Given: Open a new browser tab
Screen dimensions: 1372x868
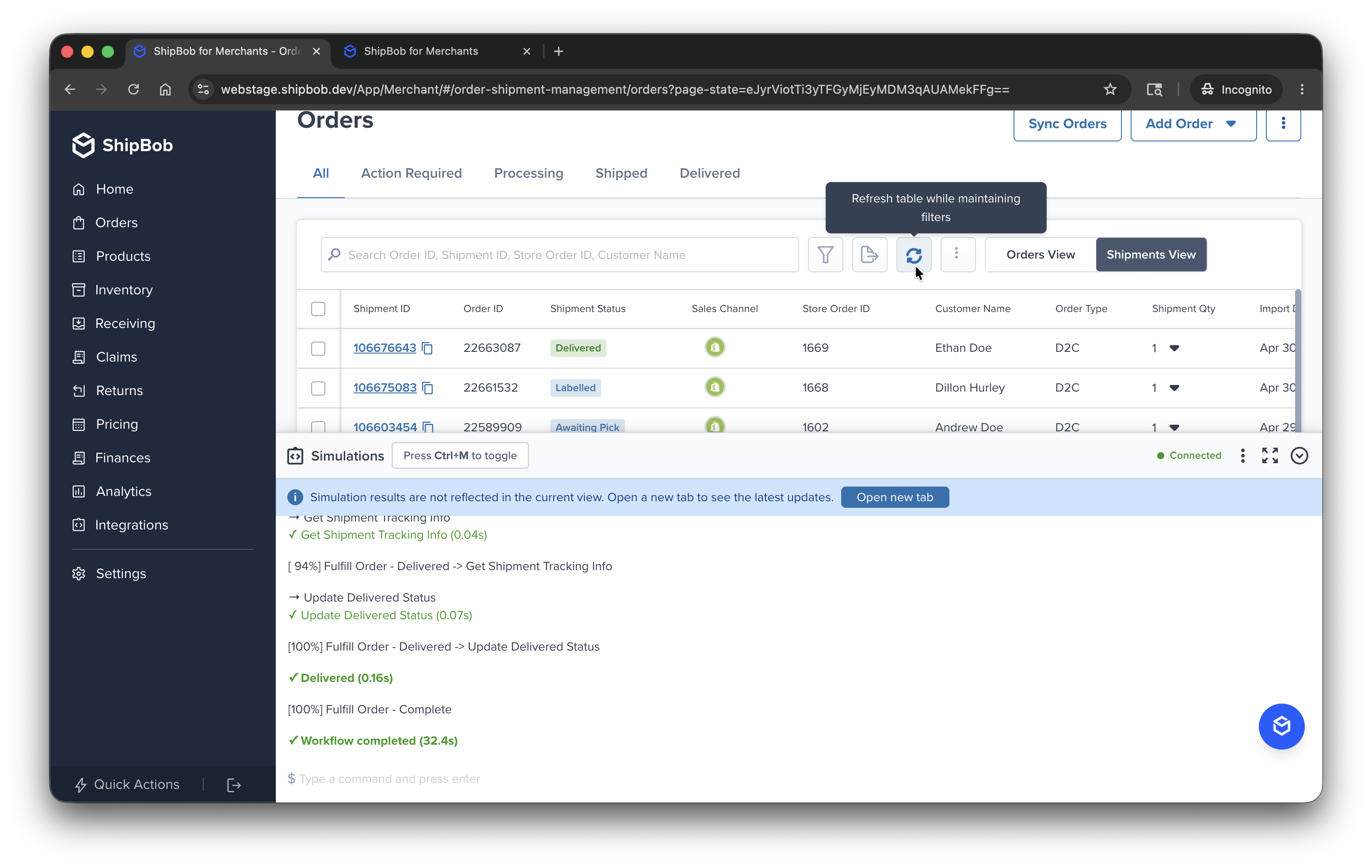Looking at the screenshot, I should point(558,51).
